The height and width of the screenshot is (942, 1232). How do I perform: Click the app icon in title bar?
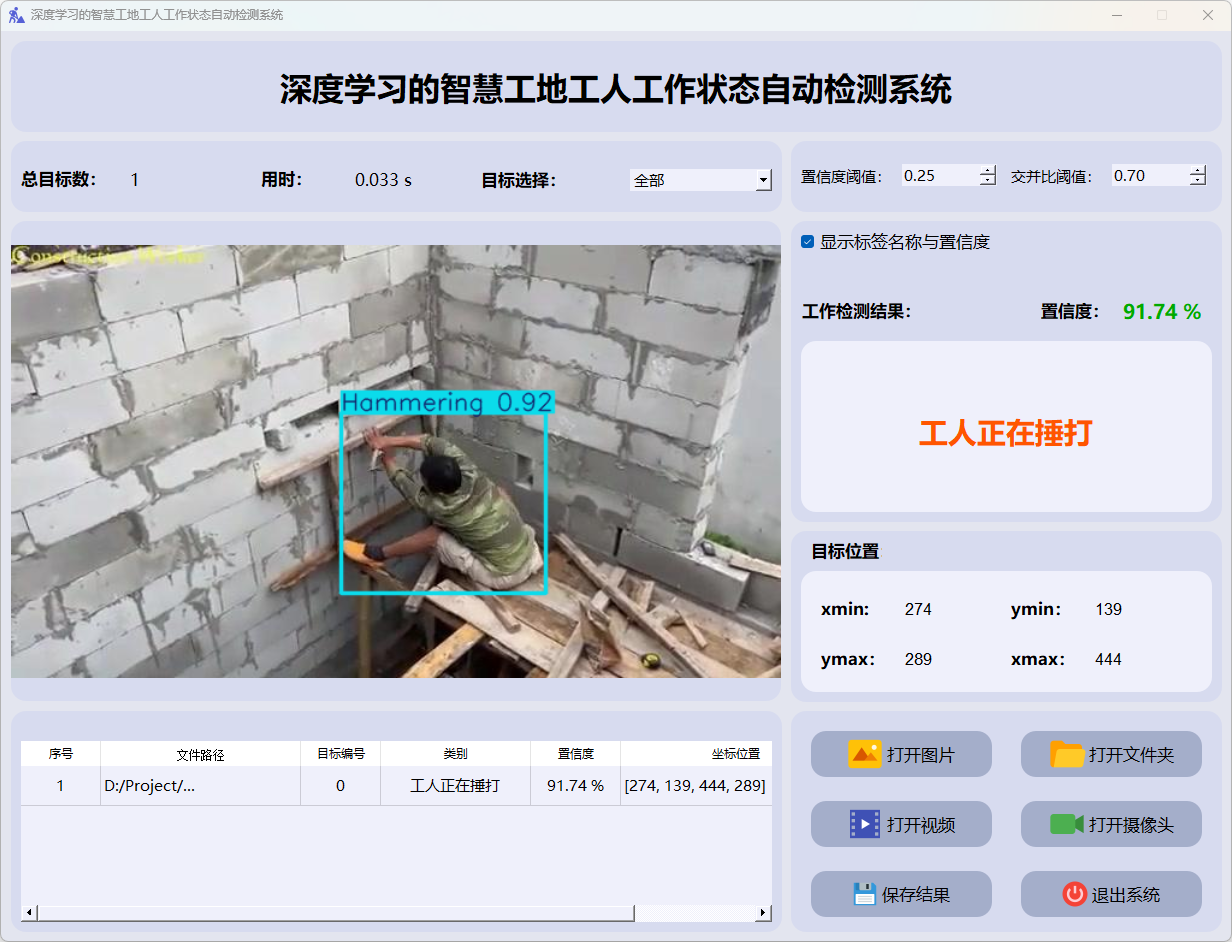16,15
